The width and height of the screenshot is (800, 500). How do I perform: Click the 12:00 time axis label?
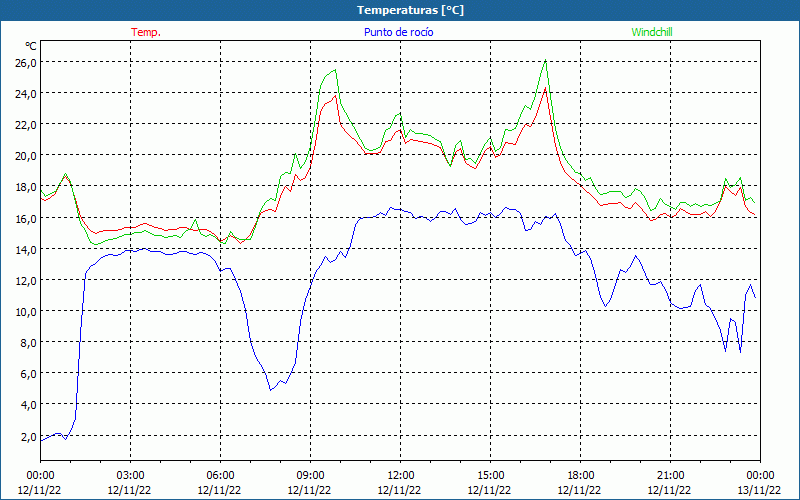[401, 476]
